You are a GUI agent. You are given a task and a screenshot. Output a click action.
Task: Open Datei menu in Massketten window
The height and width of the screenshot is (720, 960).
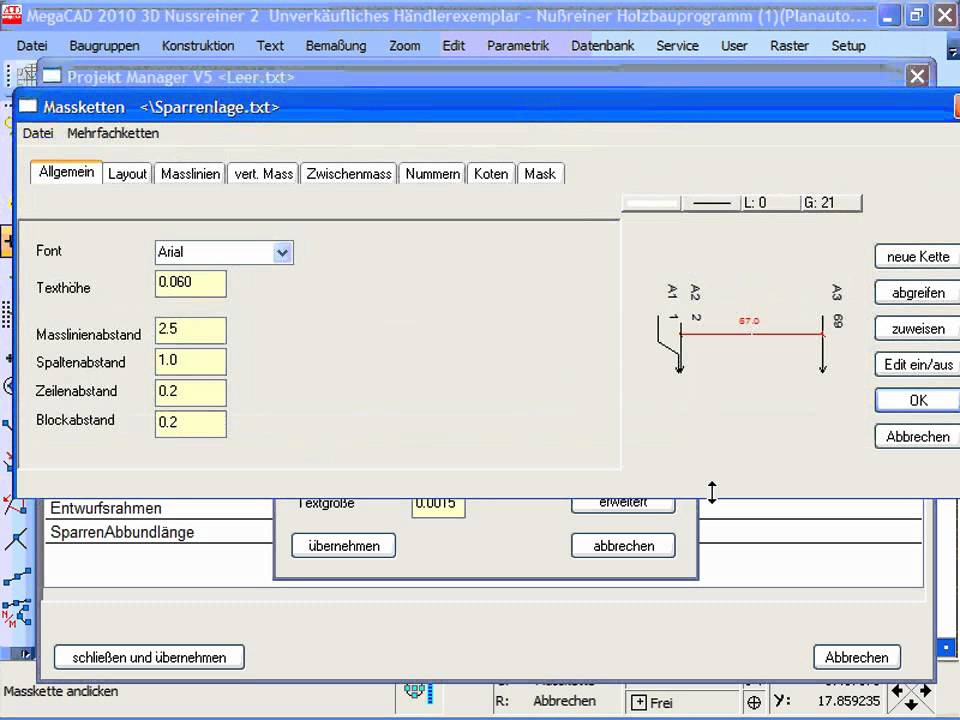[38, 133]
